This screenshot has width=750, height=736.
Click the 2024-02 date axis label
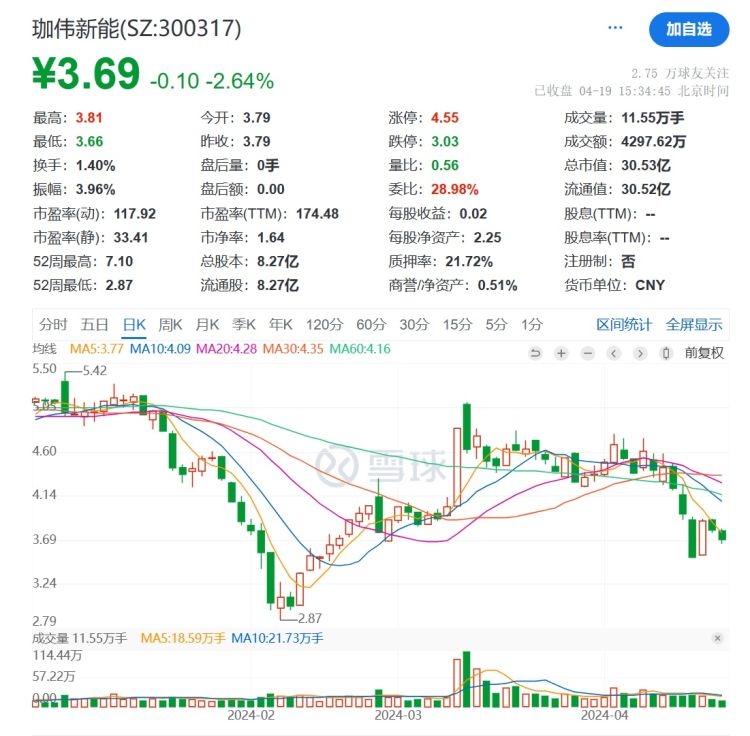coord(251,715)
